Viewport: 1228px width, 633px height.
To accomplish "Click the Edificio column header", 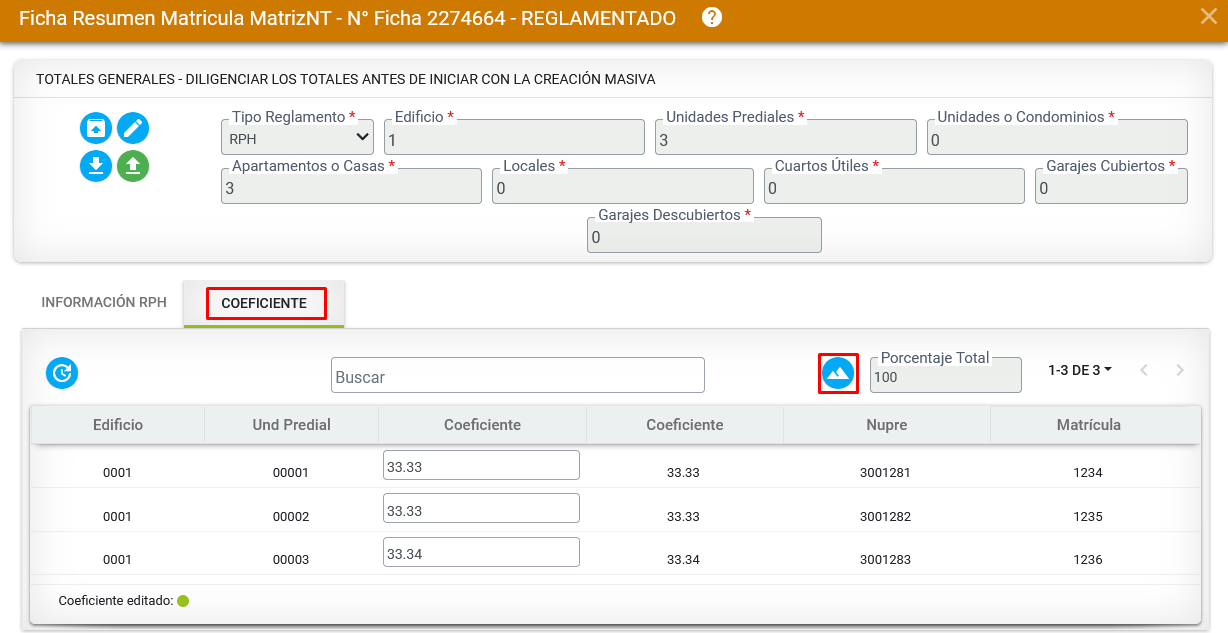I will tap(118, 425).
